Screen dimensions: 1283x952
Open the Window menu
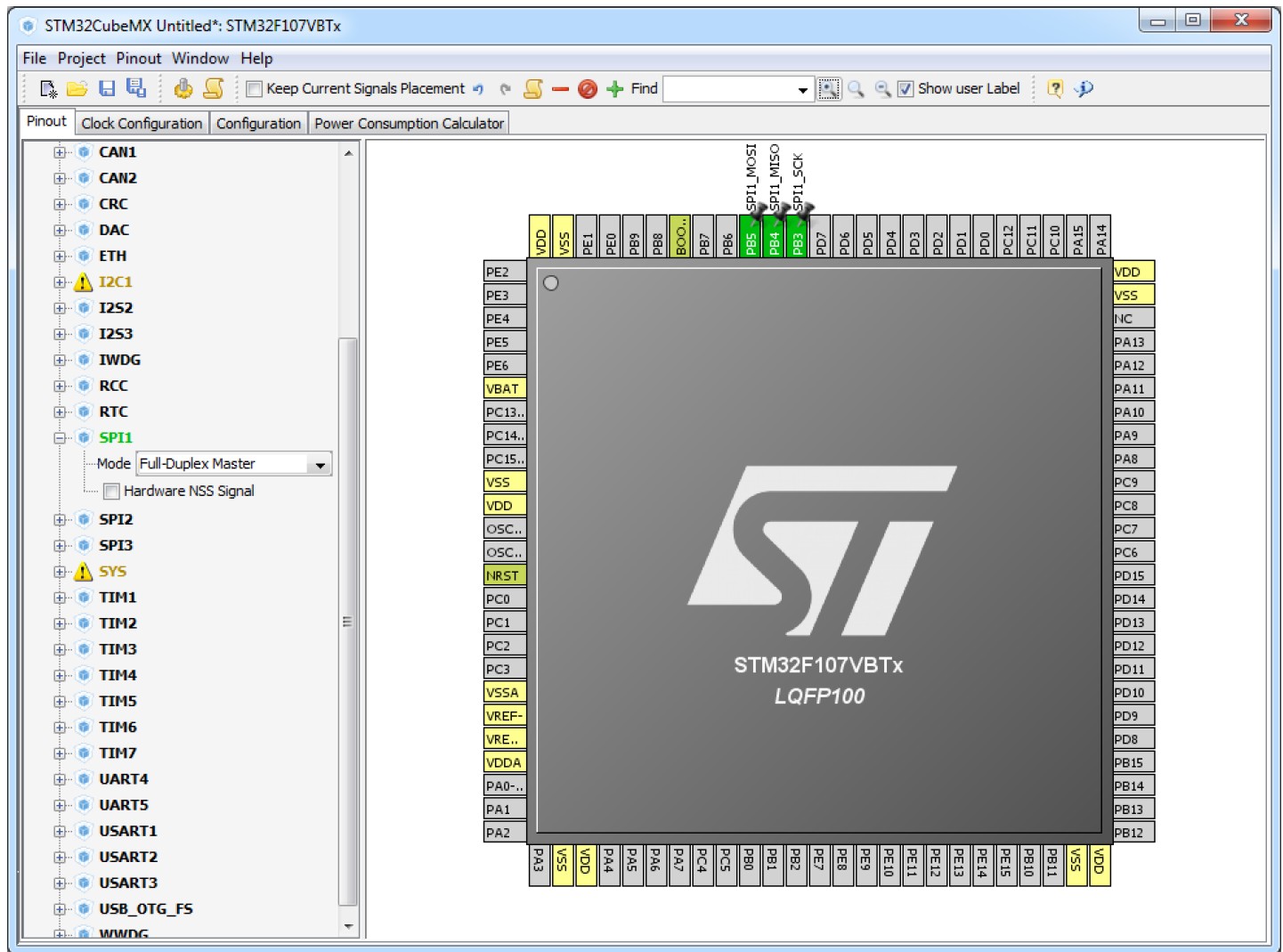tap(200, 59)
